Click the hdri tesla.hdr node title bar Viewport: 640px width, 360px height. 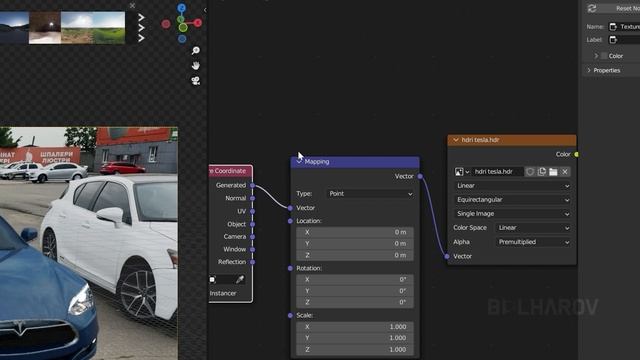point(512,140)
